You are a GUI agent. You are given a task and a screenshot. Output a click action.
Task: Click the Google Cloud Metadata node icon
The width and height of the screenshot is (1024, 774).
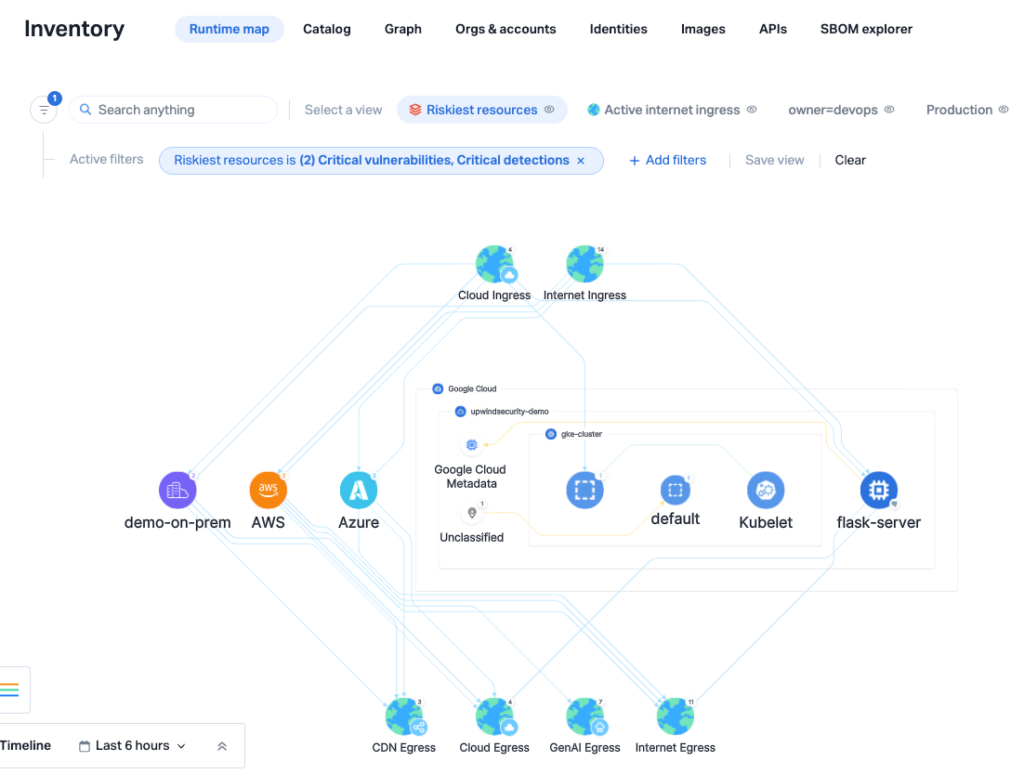472,445
